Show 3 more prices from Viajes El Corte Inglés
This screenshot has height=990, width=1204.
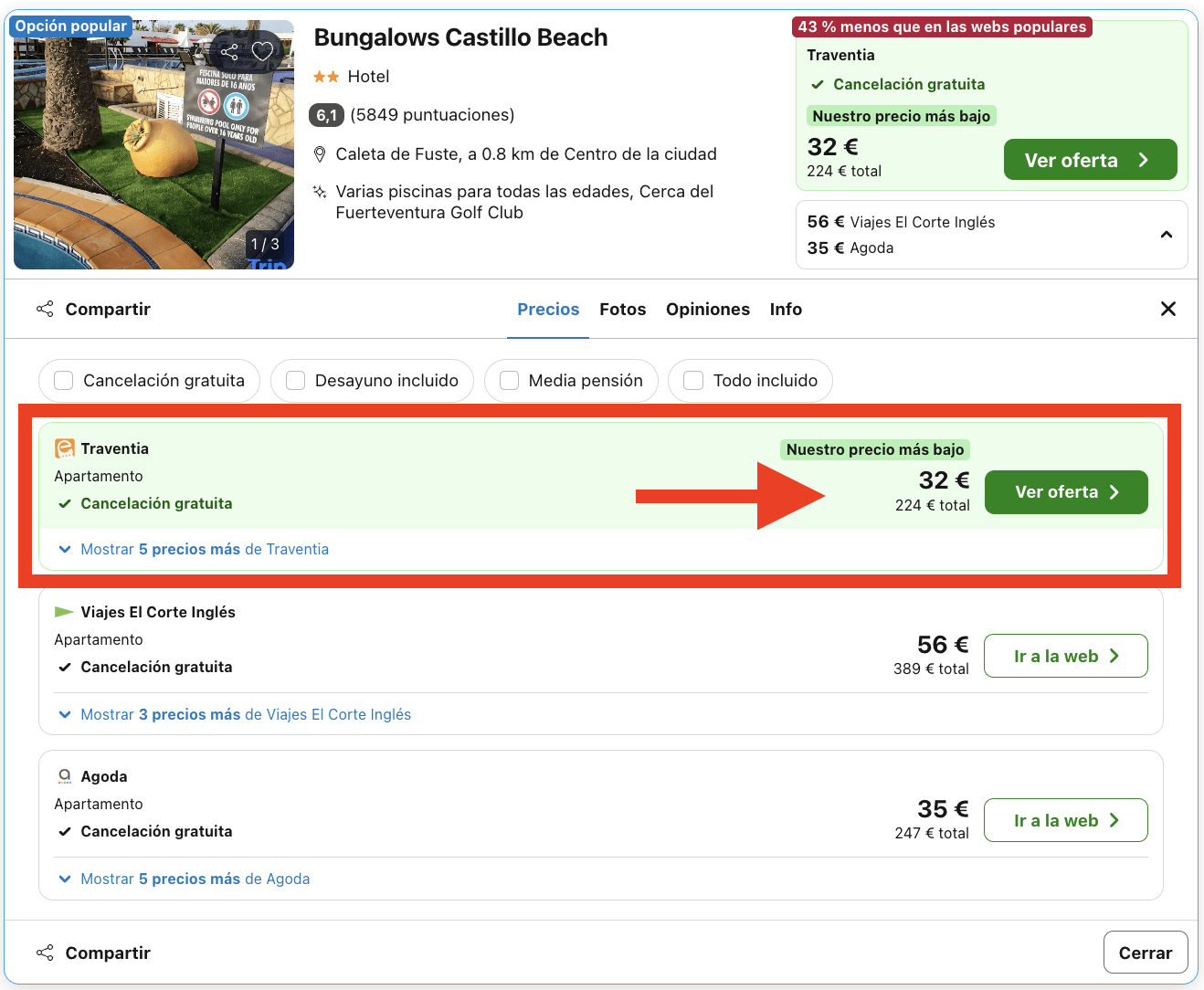[244, 714]
